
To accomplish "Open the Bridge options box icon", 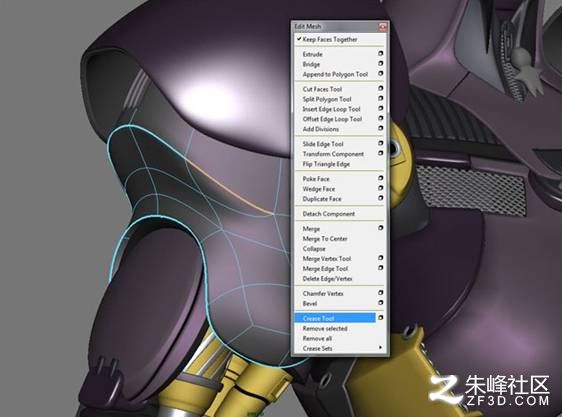I will click(x=381, y=63).
